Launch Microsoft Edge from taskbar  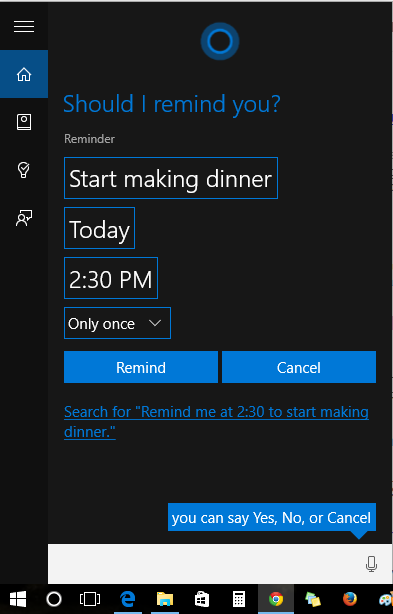click(x=127, y=599)
